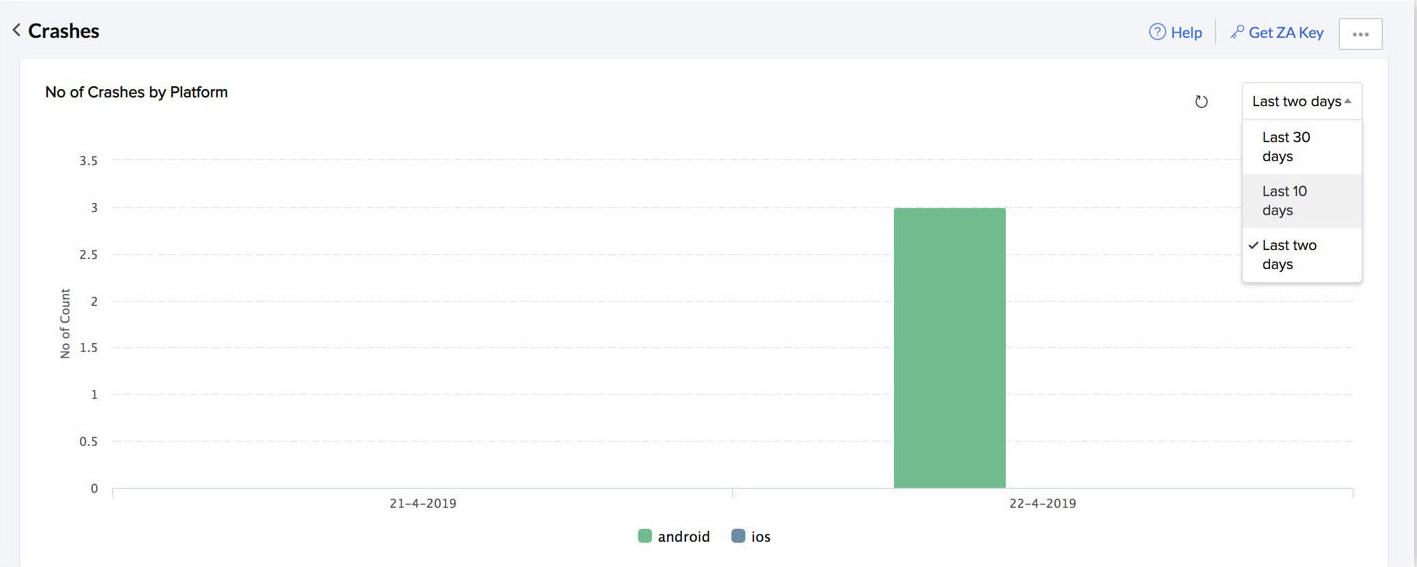Click the Help question mark icon
The width and height of the screenshot is (1417, 567).
1157,32
